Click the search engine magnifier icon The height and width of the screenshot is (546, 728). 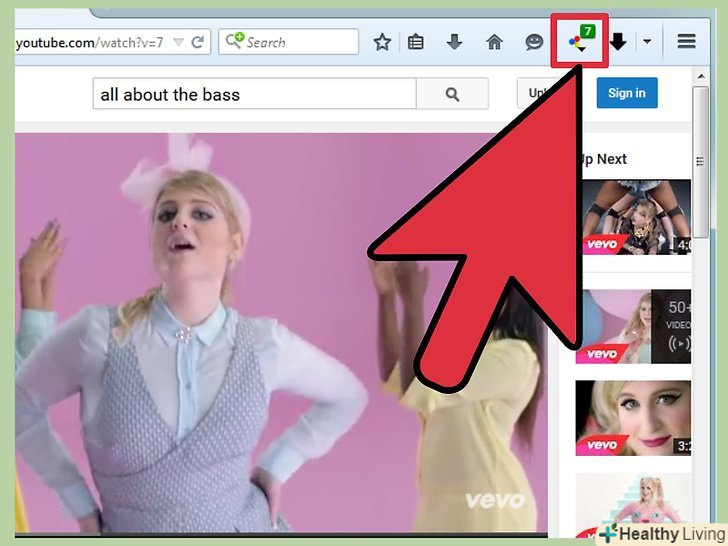(x=235, y=41)
